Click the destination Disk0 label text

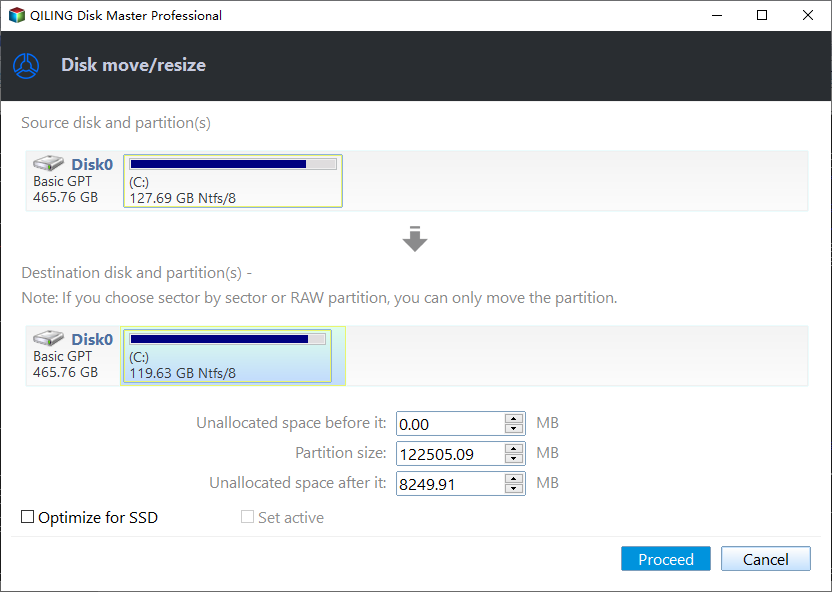coord(92,339)
